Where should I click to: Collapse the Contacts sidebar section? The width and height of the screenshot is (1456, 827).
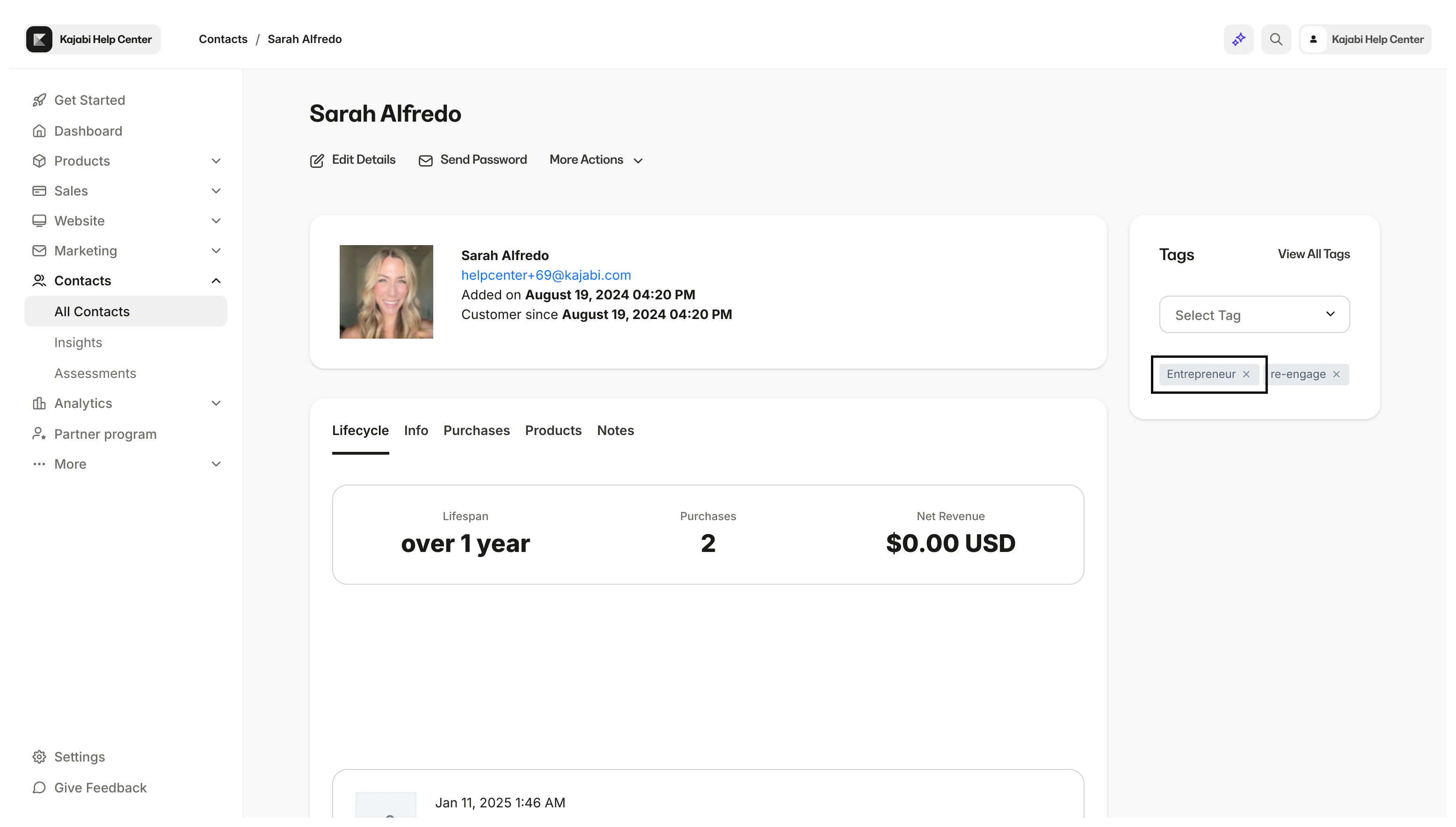coord(216,281)
